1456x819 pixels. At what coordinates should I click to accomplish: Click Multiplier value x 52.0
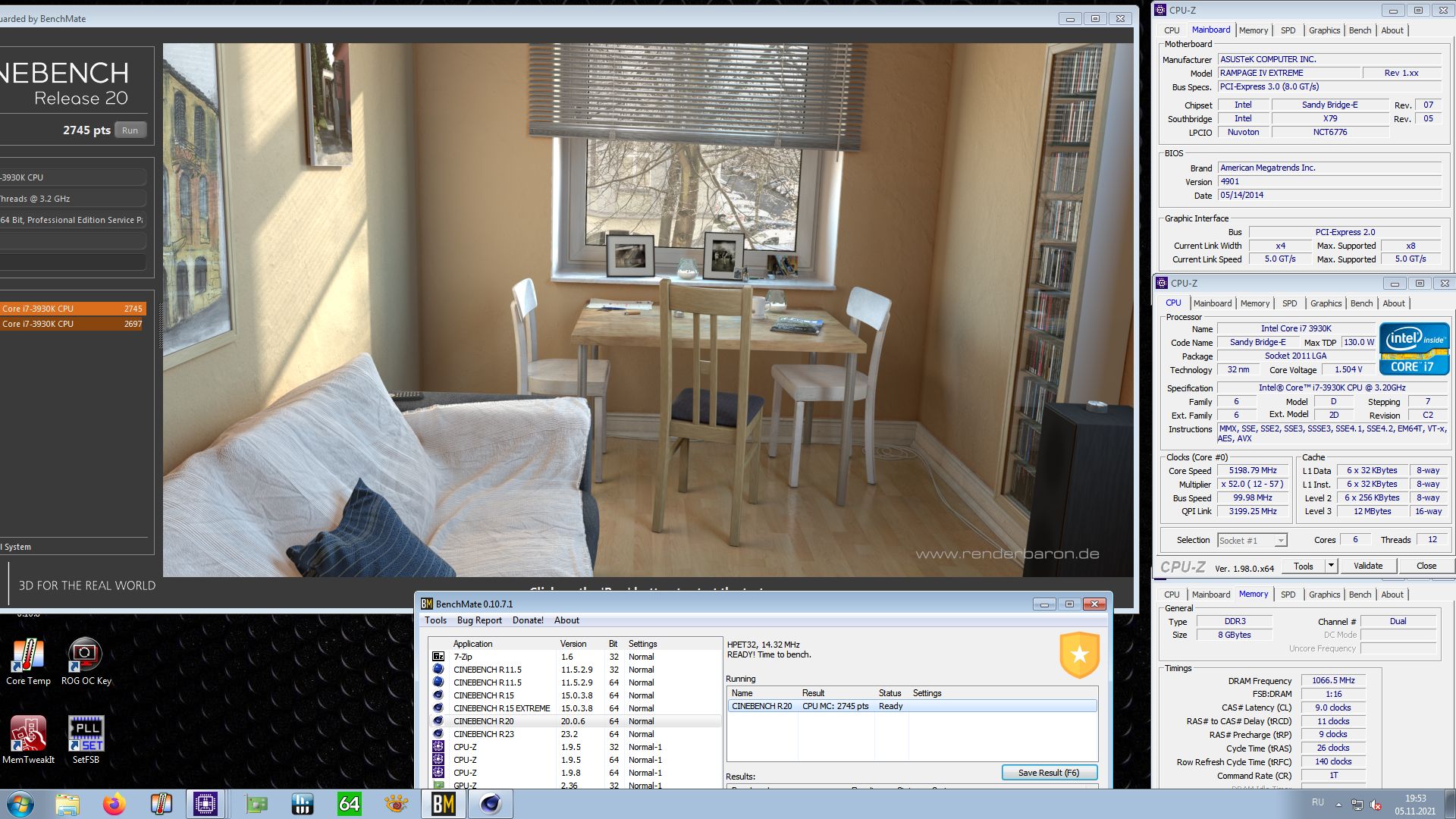point(1253,485)
